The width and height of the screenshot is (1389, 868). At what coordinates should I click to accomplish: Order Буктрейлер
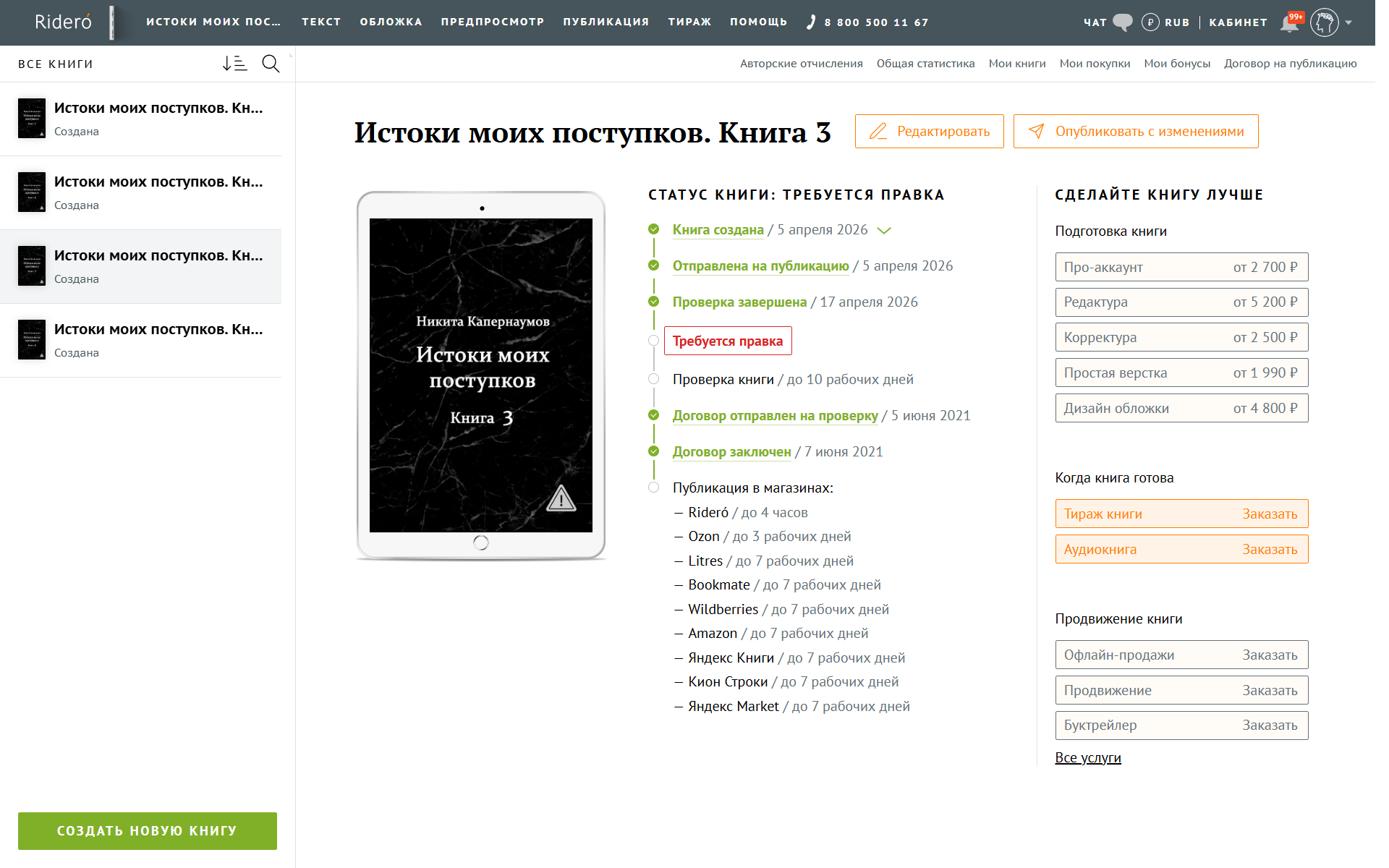coord(1181,726)
